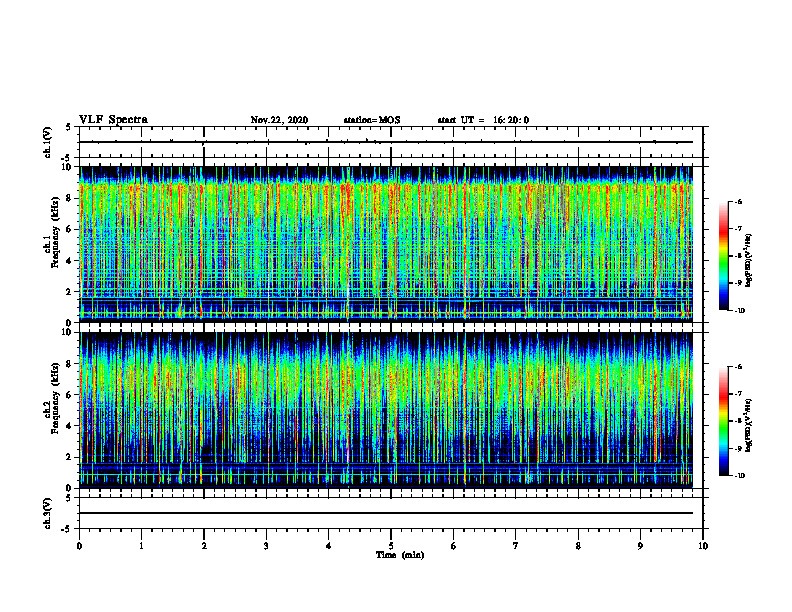The height and width of the screenshot is (612, 792).
Task: Click the "-5" tick label on the ch.1(V) axis
Action: coord(68,159)
